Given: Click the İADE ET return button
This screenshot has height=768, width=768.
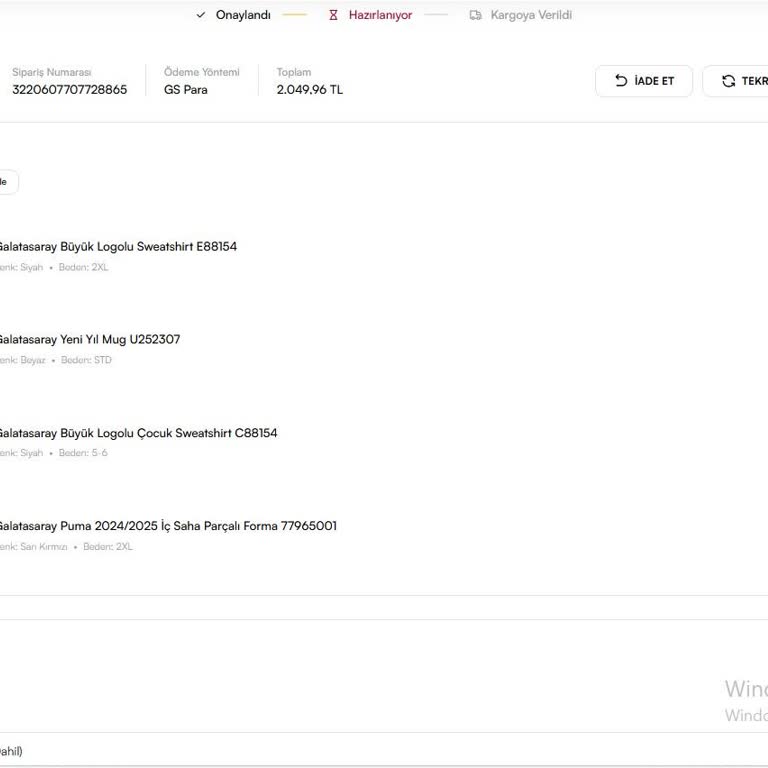Looking at the screenshot, I should 644,81.
